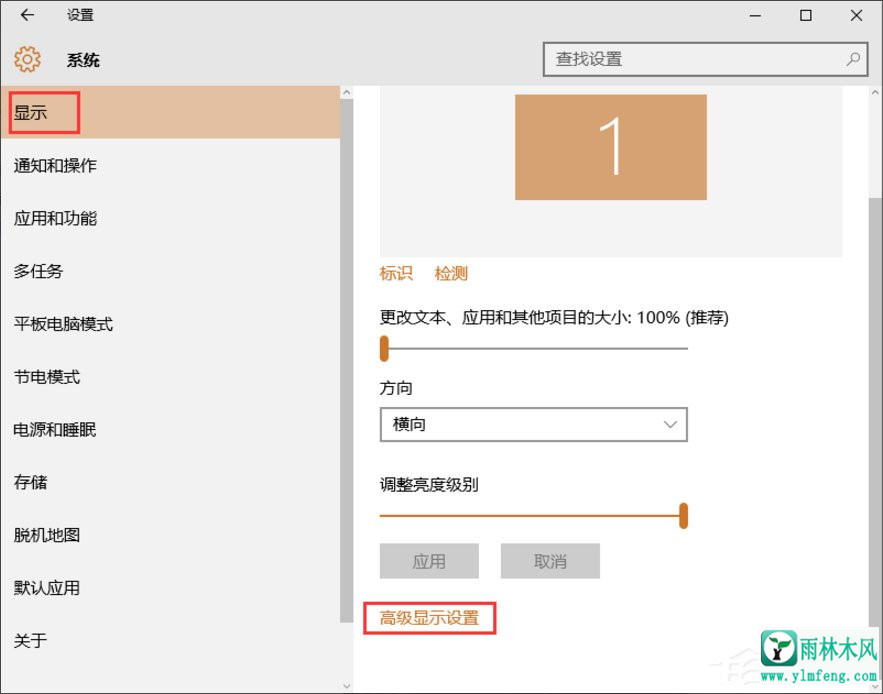Viewport: 883px width, 694px height.
Task: Click the settings gear icon beside 系统
Action: click(27, 59)
